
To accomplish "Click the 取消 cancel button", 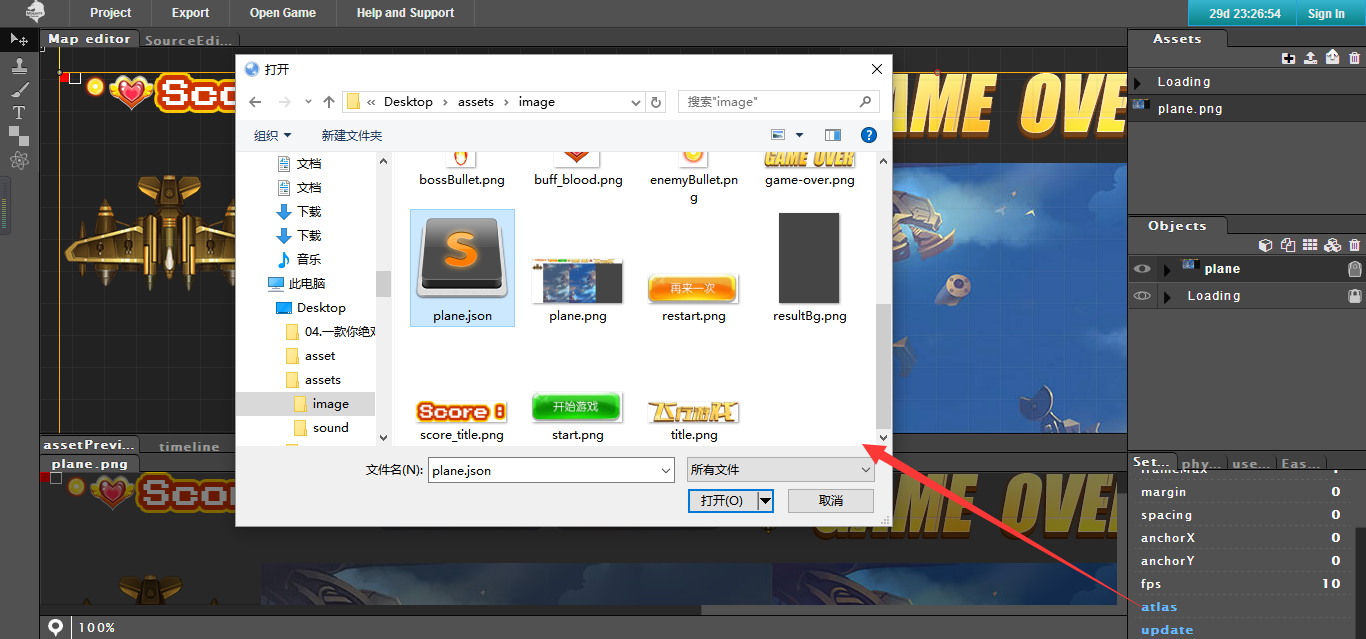I will (x=830, y=500).
